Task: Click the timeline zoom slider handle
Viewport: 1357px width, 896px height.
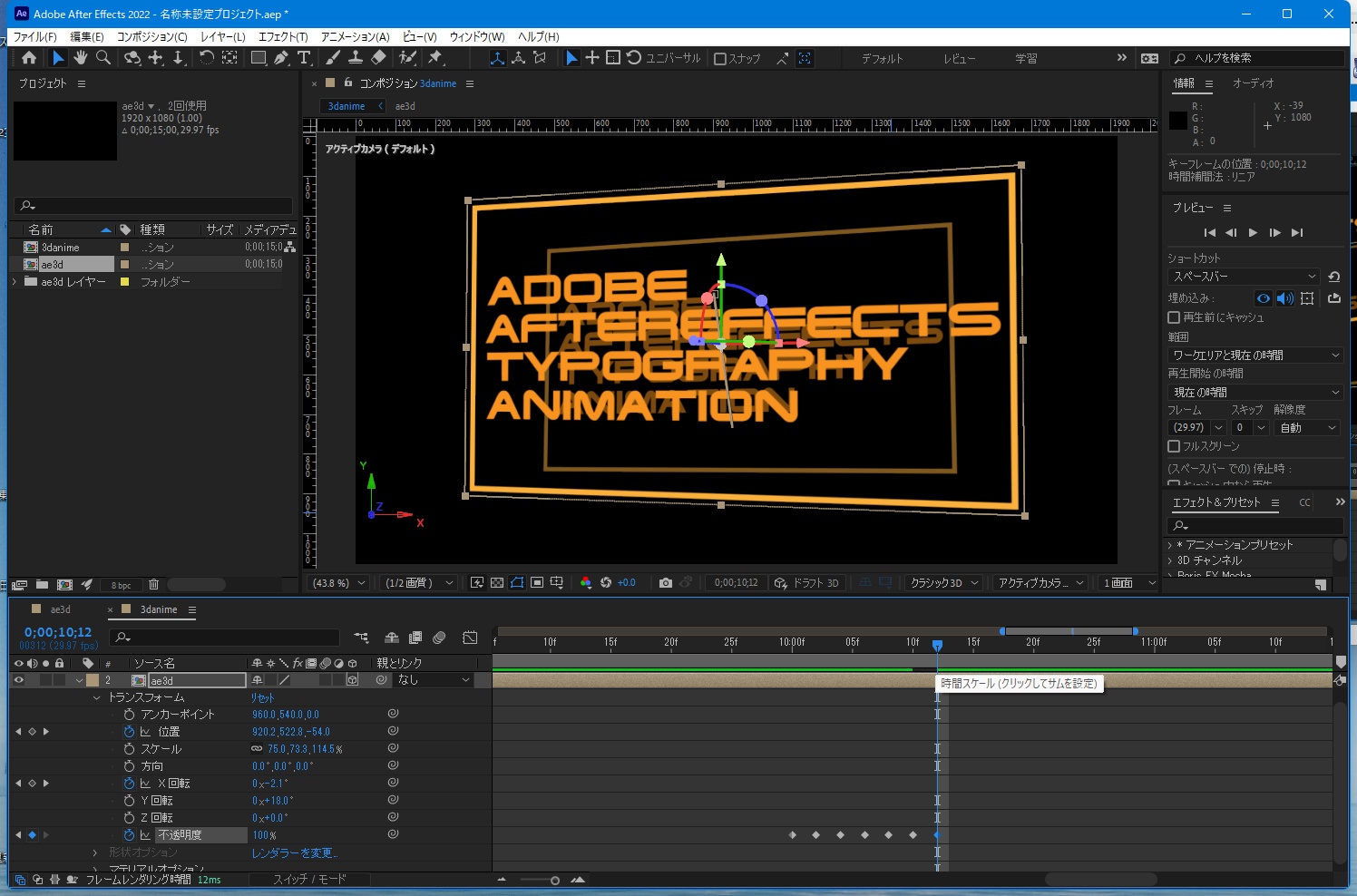Action: click(x=555, y=881)
